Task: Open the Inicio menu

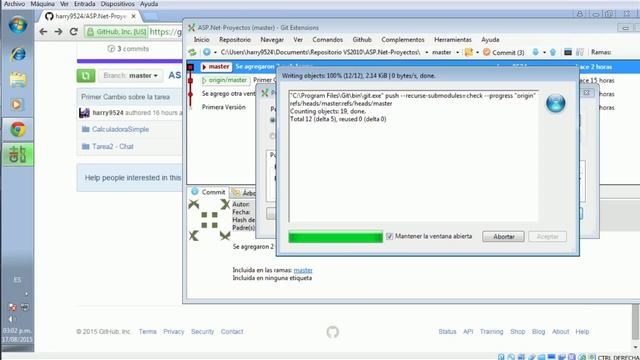Action: click(x=202, y=40)
